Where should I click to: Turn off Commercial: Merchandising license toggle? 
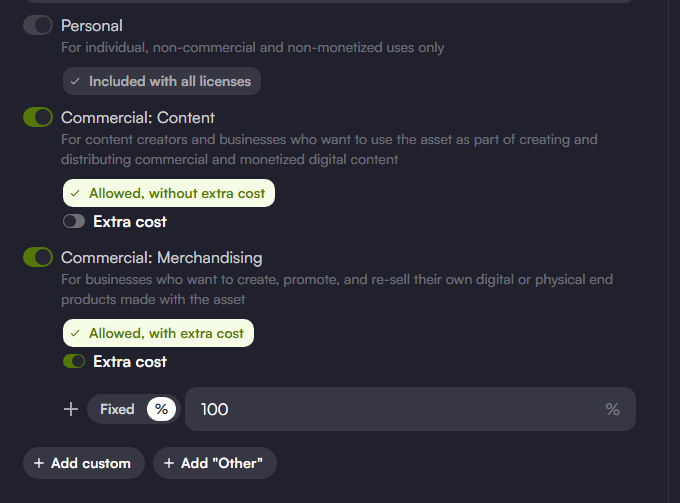coord(38,257)
